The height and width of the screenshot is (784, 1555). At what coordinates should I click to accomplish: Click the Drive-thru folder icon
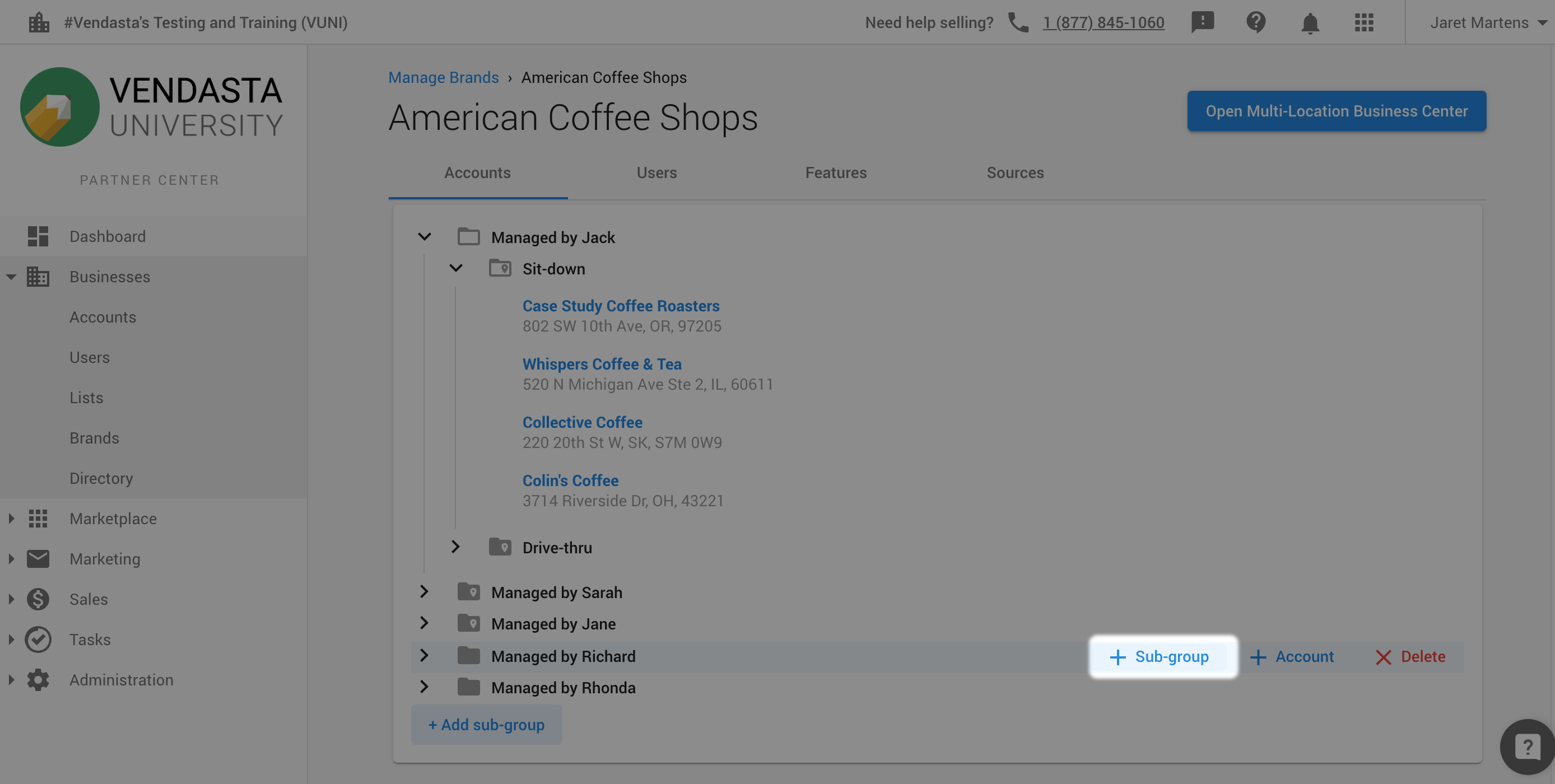[500, 547]
